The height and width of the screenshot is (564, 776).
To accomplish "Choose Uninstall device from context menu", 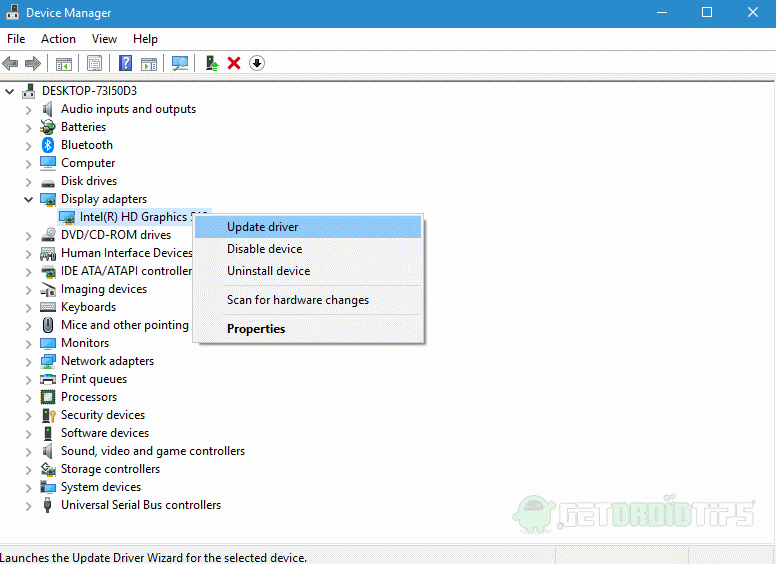I will (308, 271).
